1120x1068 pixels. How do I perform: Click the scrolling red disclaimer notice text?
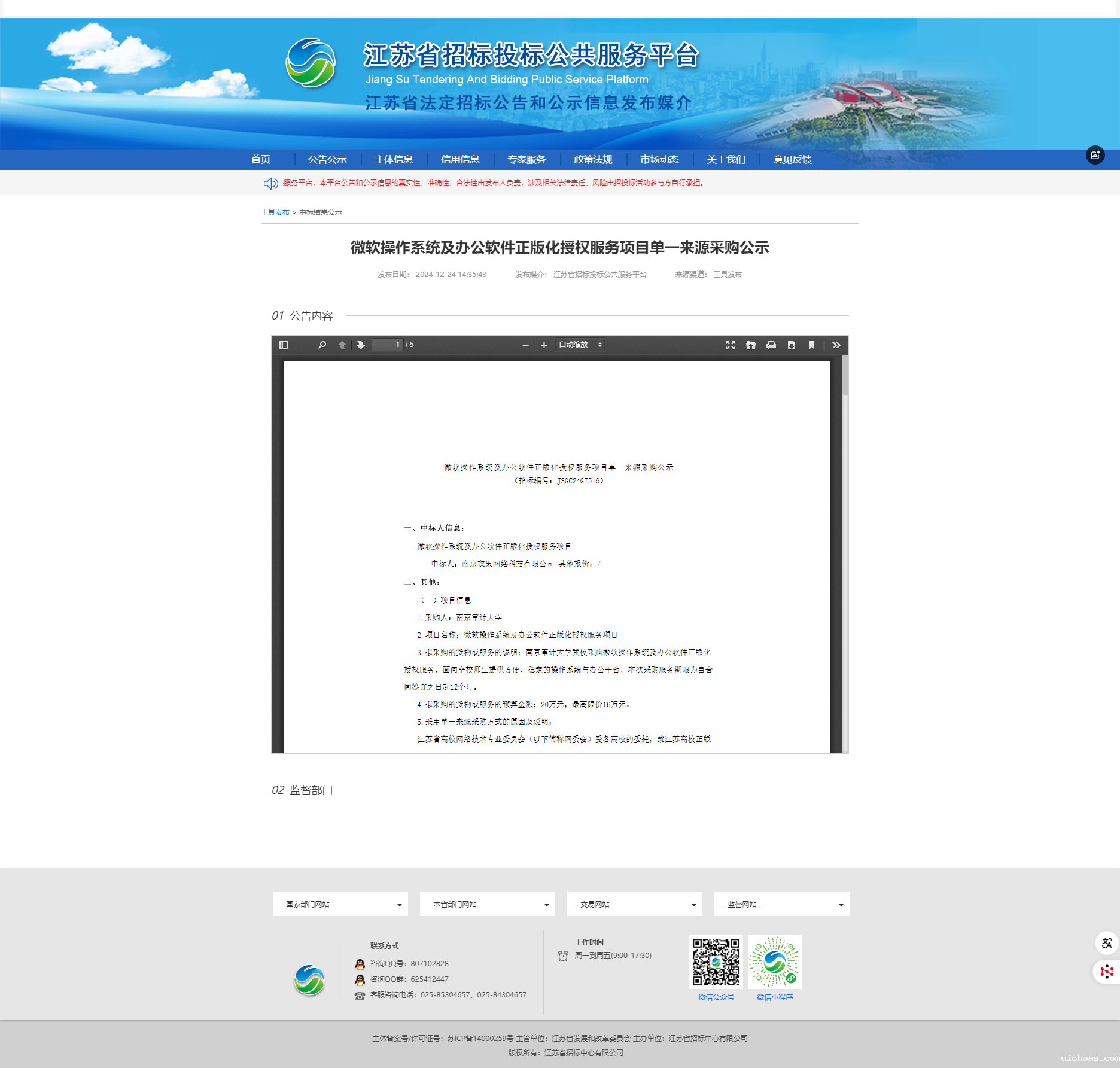(x=494, y=183)
